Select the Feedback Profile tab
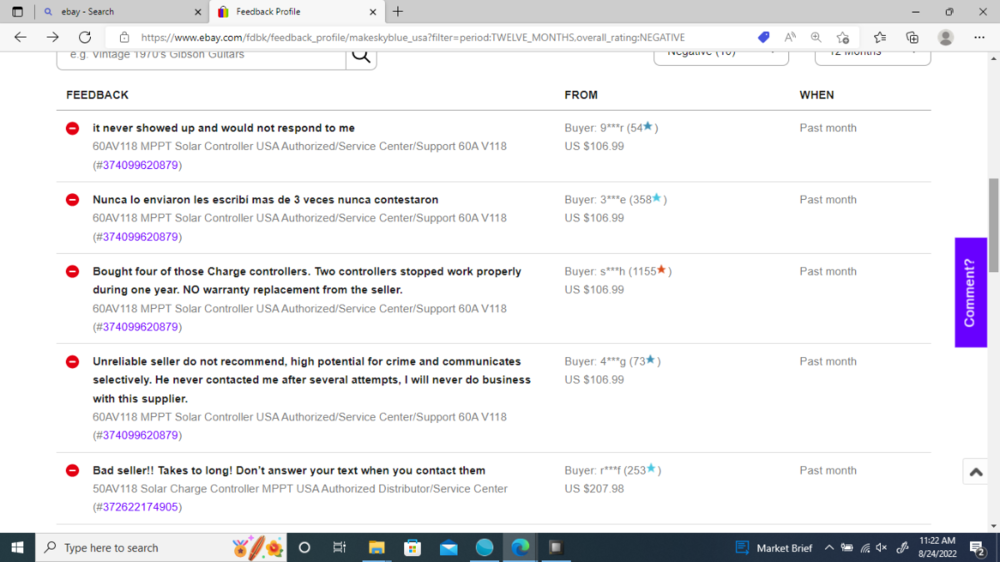Viewport: 1000px width, 562px height. [297, 11]
